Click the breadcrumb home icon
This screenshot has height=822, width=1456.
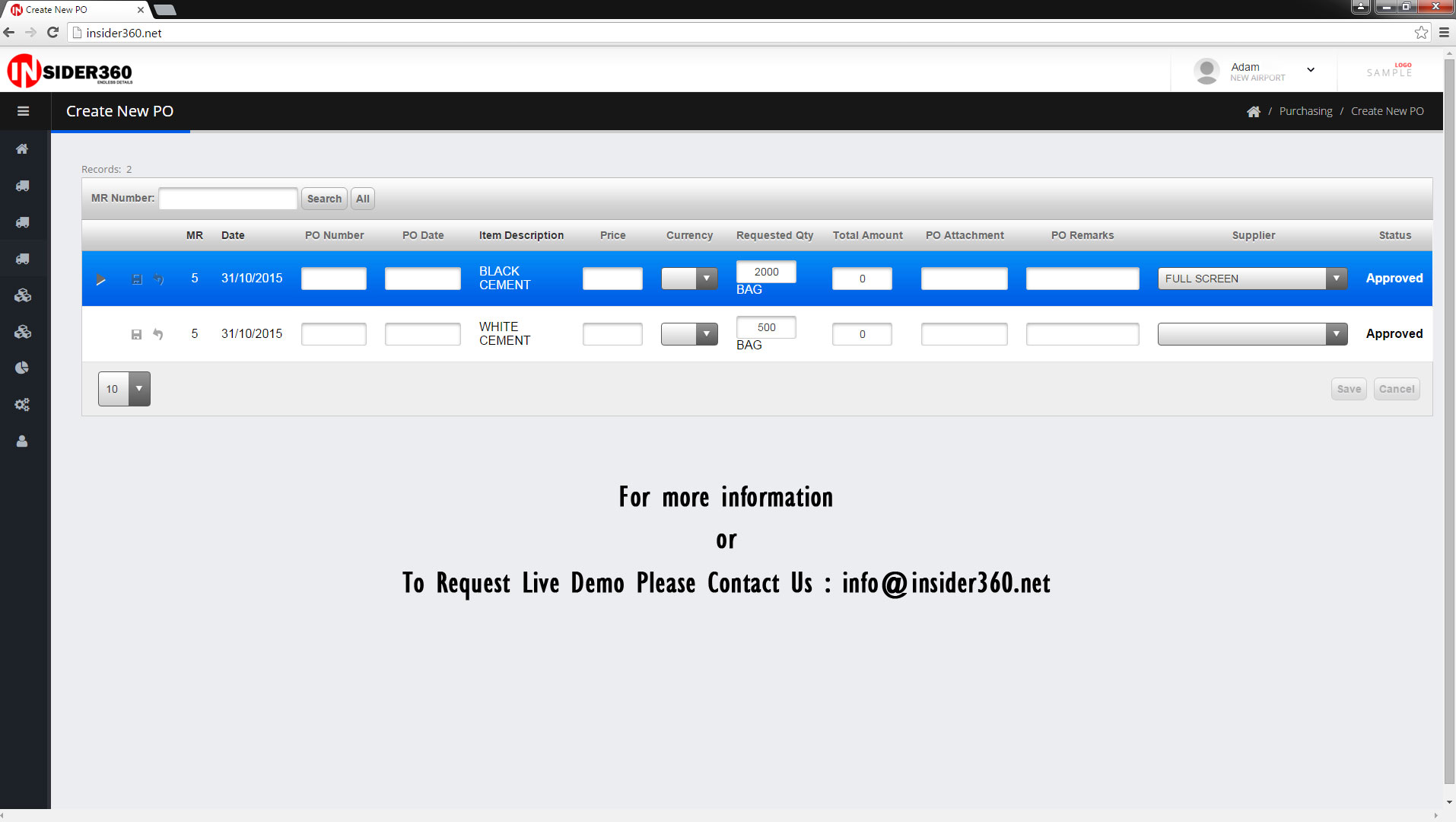[1253, 112]
